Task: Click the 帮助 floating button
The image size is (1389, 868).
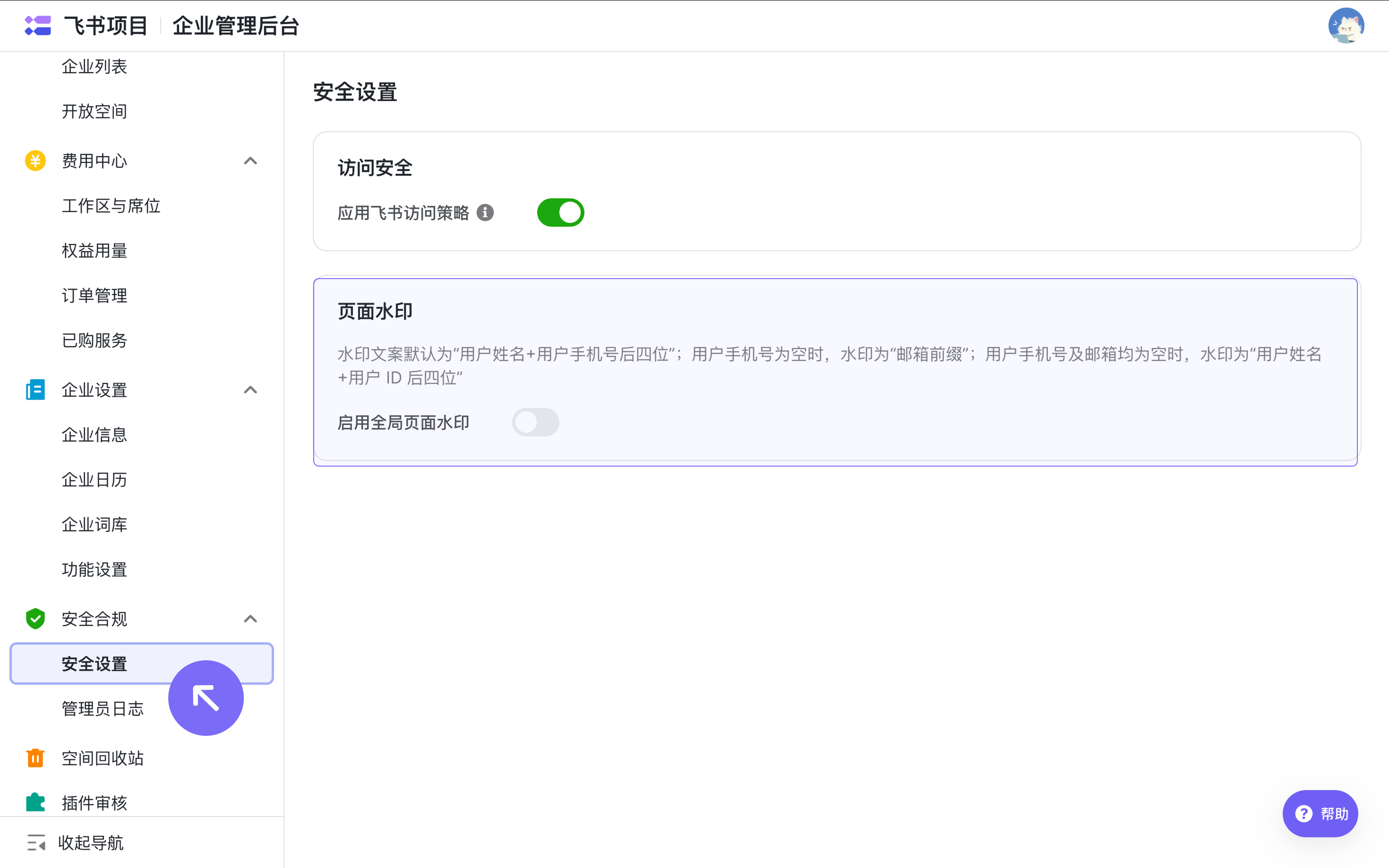Action: (x=1320, y=813)
